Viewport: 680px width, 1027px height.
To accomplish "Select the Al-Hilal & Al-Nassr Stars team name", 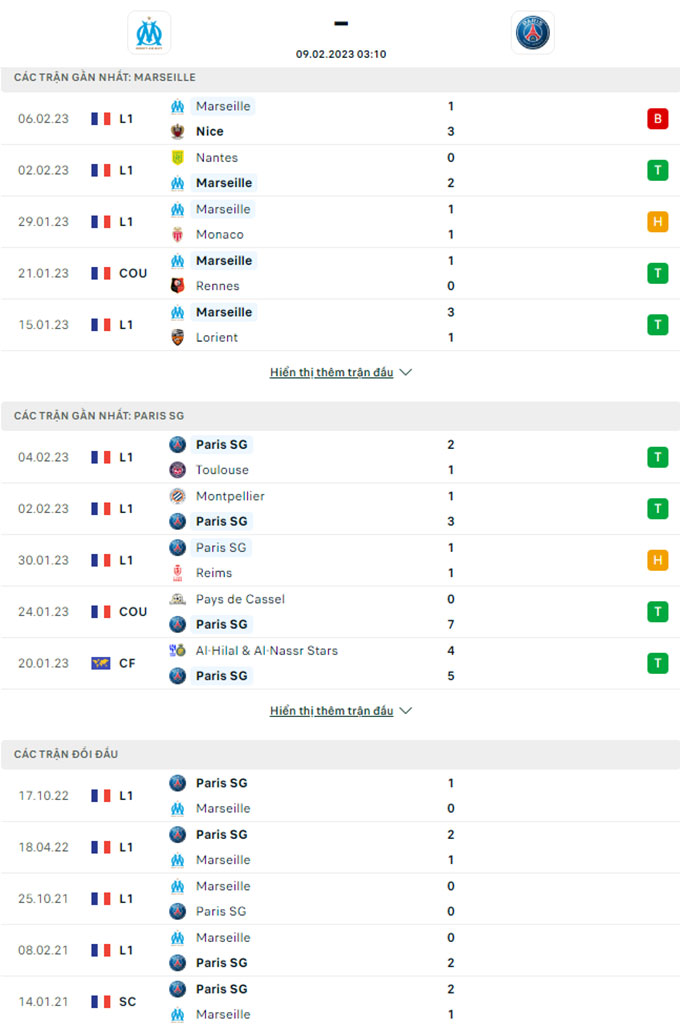I will pyautogui.click(x=267, y=650).
